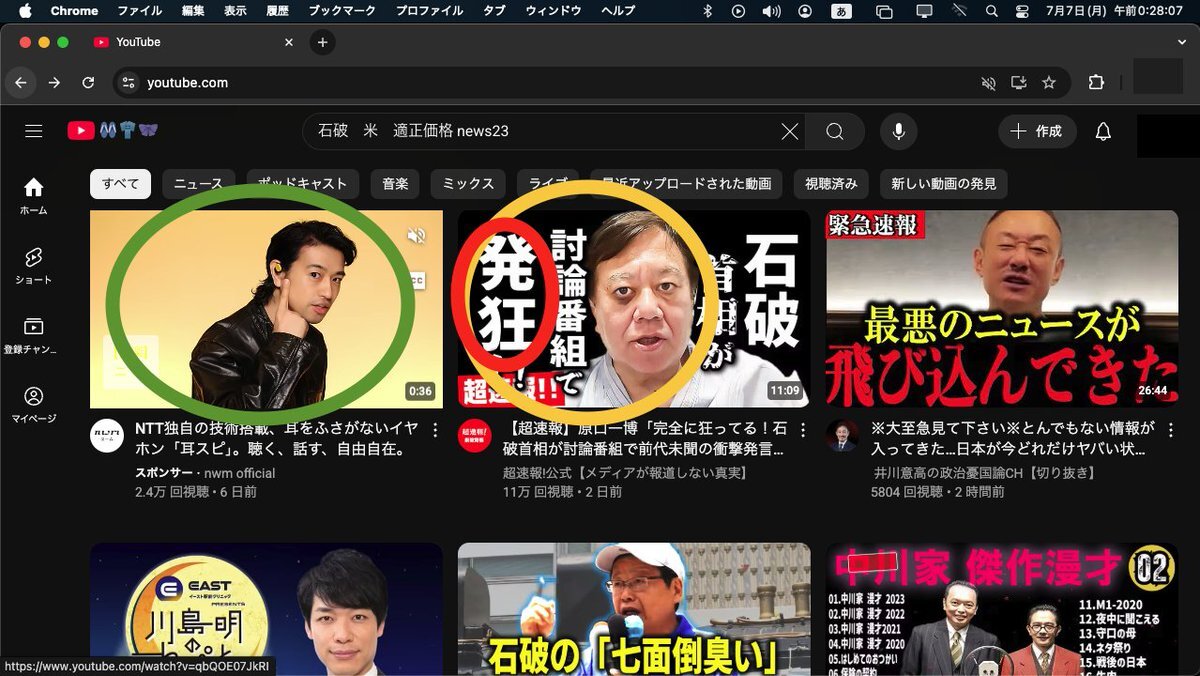The width and height of the screenshot is (1200, 676).
Task: Open the 履歴 menu
Action: (277, 11)
